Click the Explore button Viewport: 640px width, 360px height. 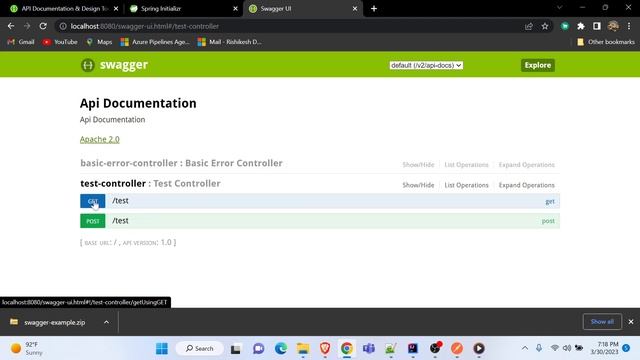pos(538,65)
